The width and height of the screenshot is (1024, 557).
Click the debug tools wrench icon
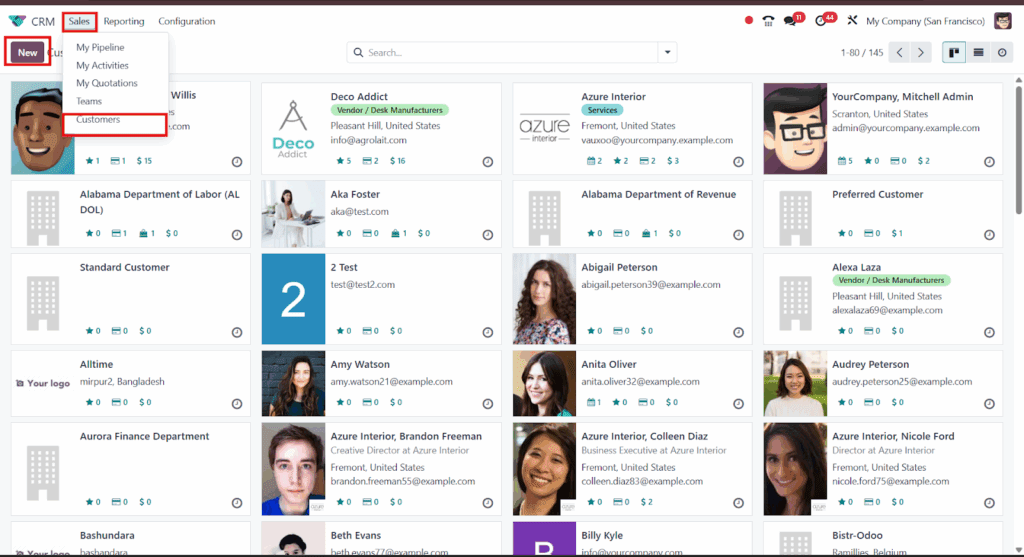tap(852, 21)
